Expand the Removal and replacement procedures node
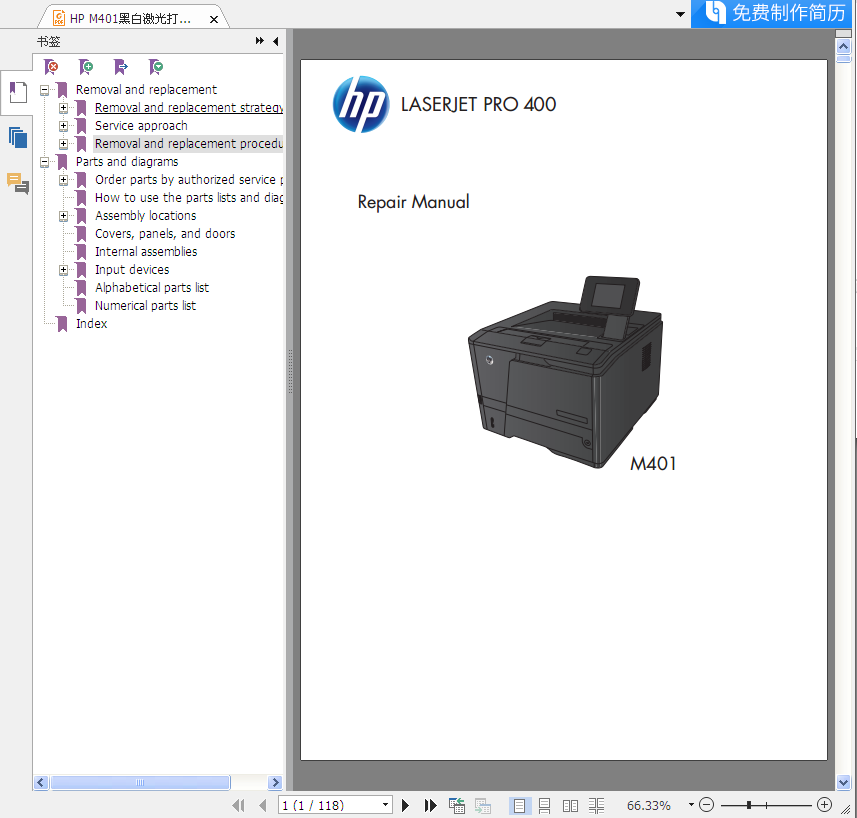 [x=63, y=144]
